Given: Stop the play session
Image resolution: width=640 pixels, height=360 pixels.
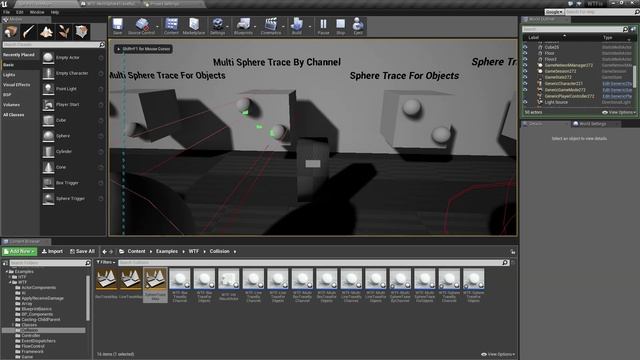Looking at the screenshot, I should click(340, 26).
